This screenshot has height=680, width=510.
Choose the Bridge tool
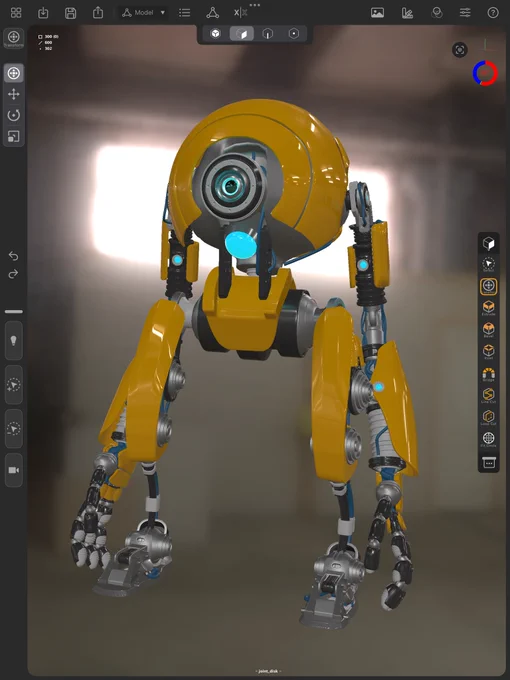point(488,374)
